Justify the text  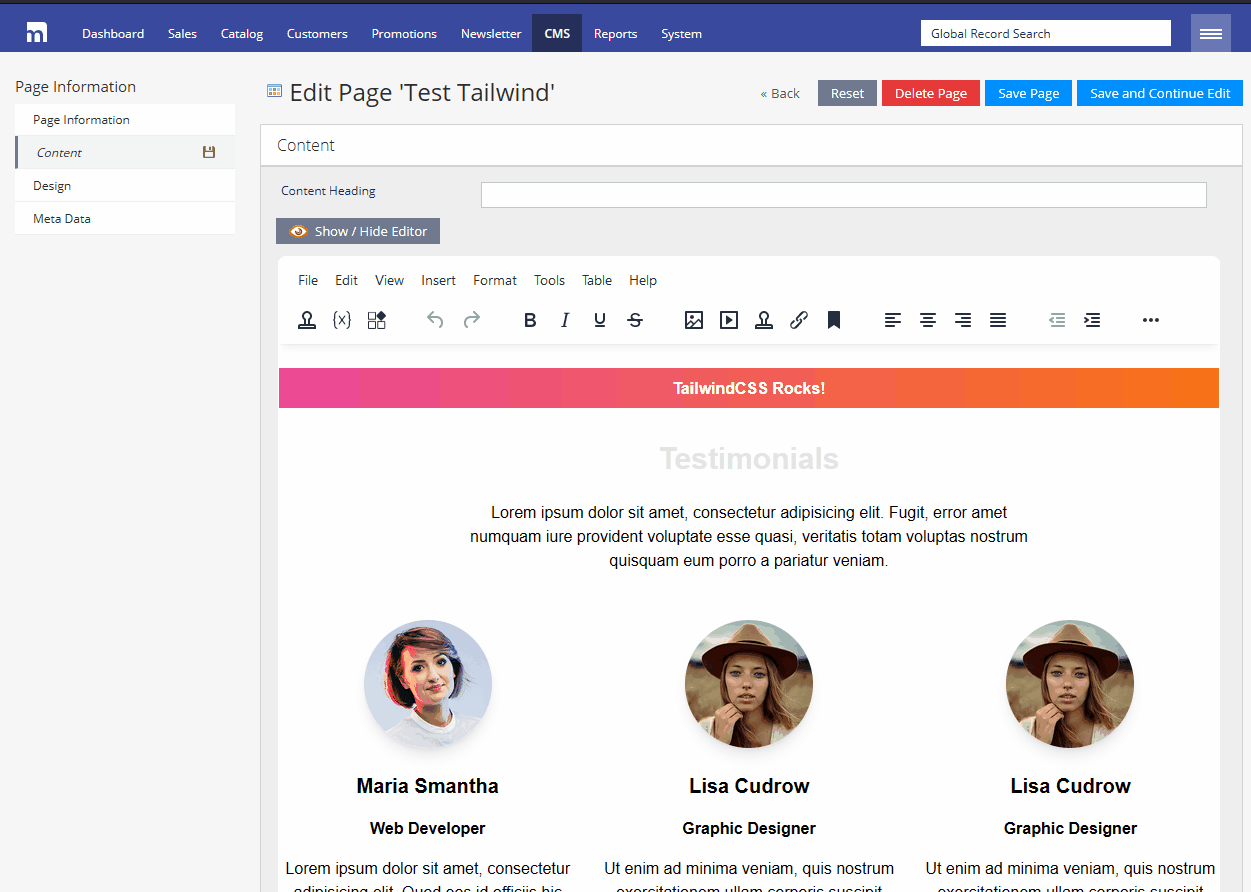[998, 320]
